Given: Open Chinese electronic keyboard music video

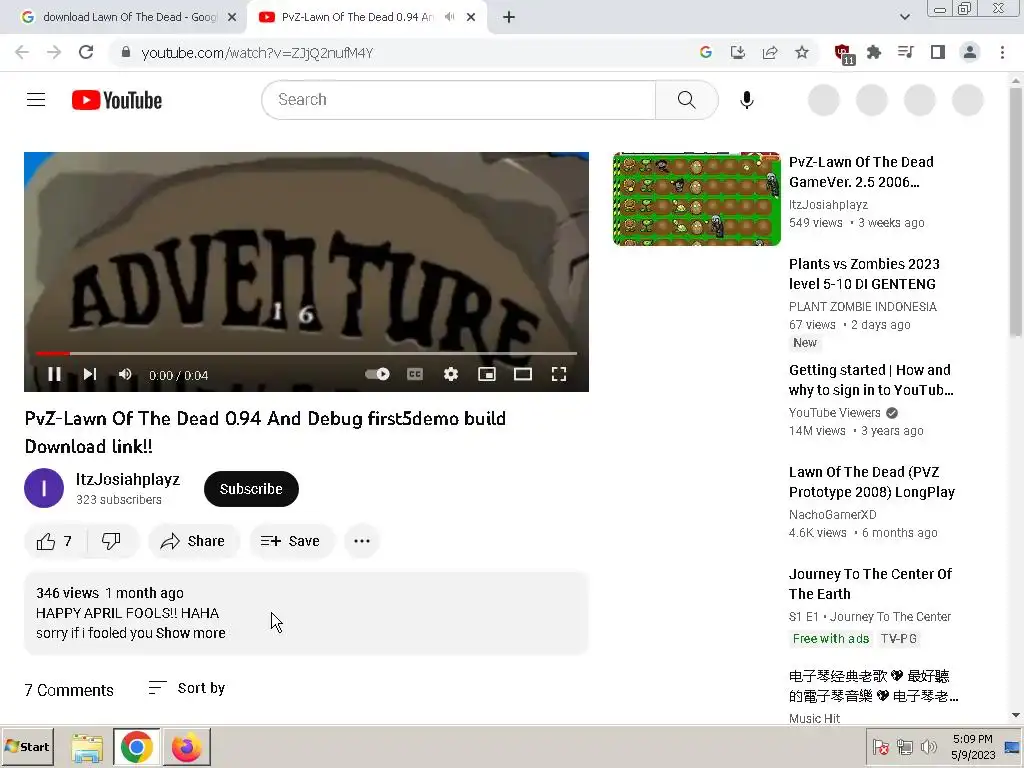Looking at the screenshot, I should pos(873,686).
